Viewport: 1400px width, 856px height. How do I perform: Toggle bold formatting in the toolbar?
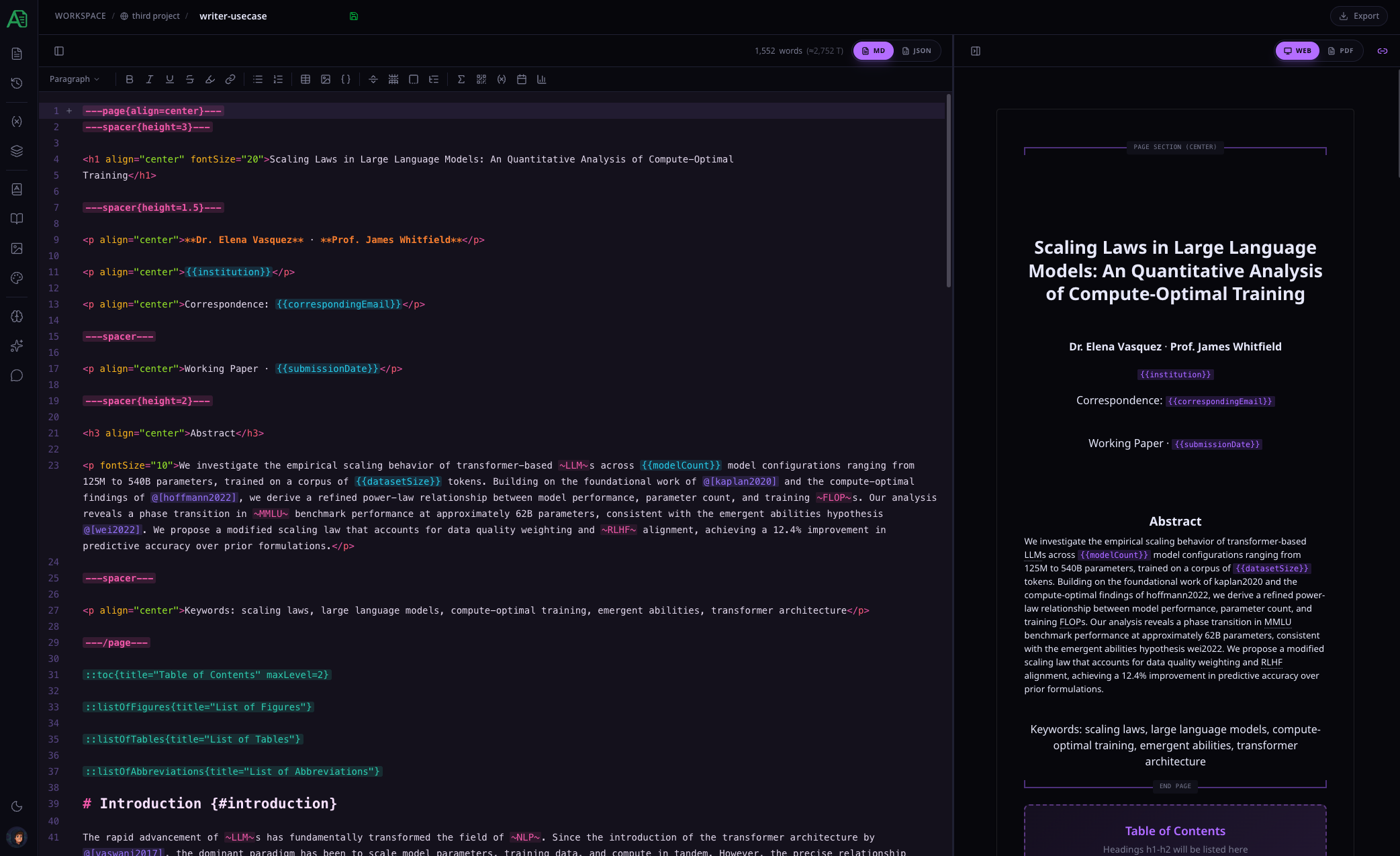coord(130,79)
